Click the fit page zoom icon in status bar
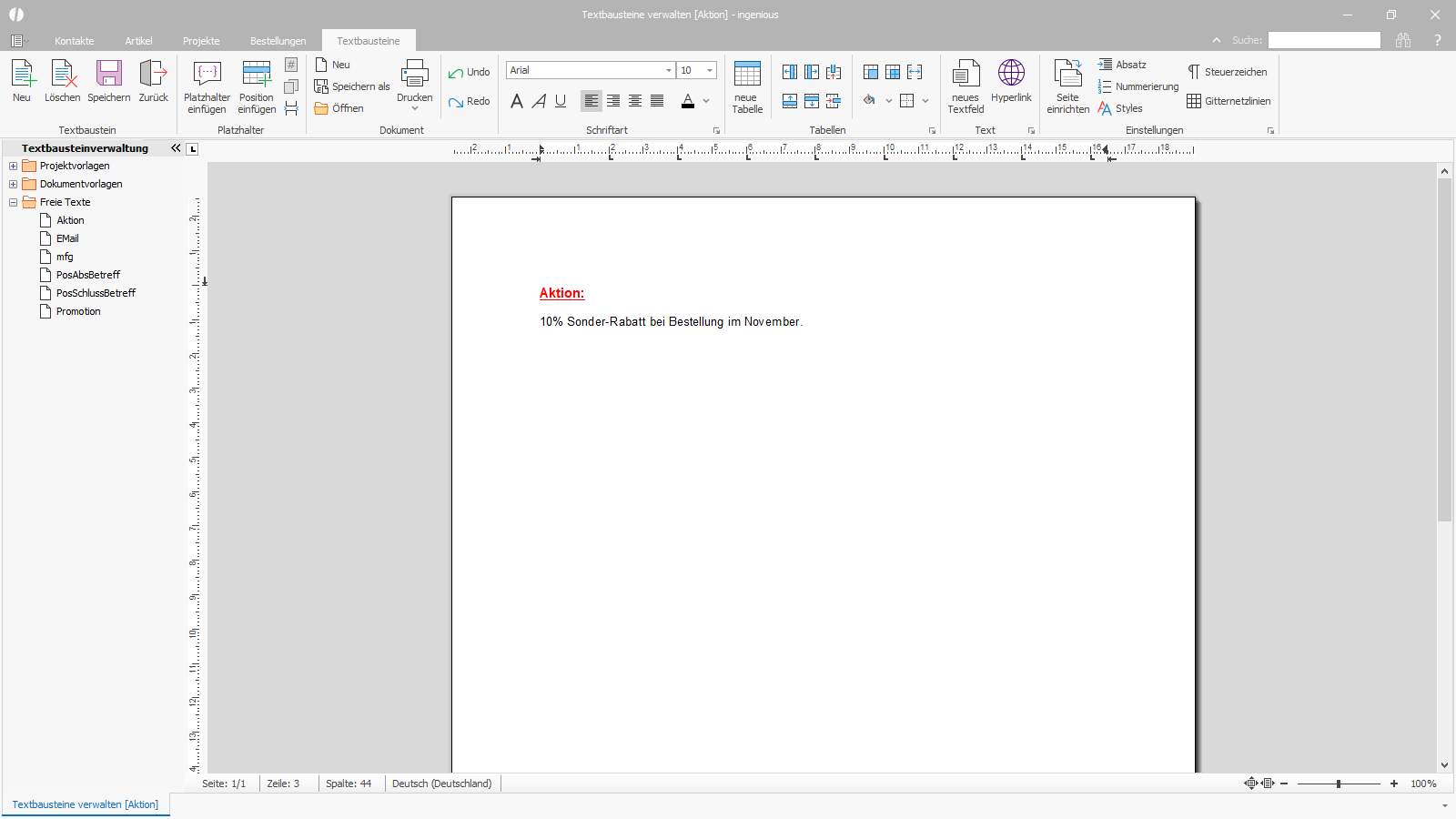This screenshot has height=819, width=1456. (x=1251, y=784)
